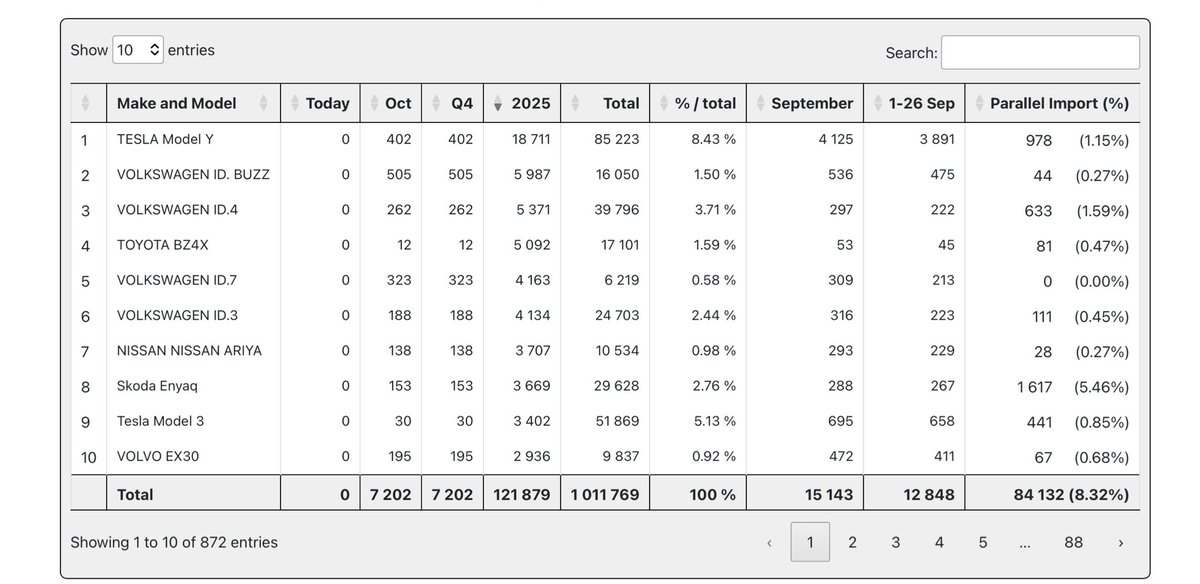The height and width of the screenshot is (584, 1200).
Task: Click the 472 September value for EX30
Action: pos(840,456)
